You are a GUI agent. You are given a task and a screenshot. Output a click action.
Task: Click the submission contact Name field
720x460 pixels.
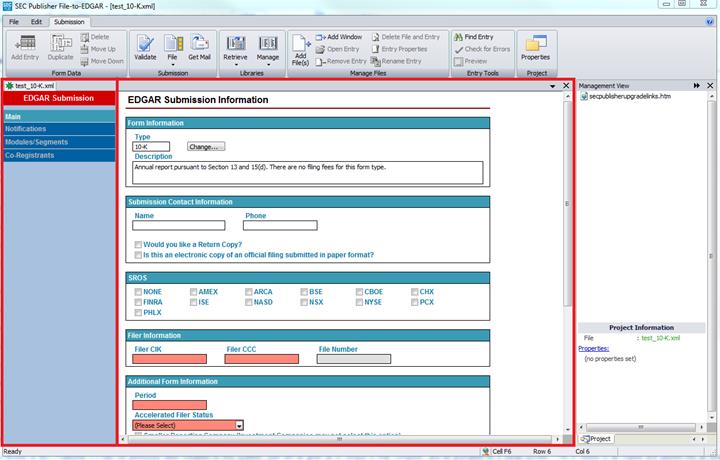pyautogui.click(x=179, y=225)
